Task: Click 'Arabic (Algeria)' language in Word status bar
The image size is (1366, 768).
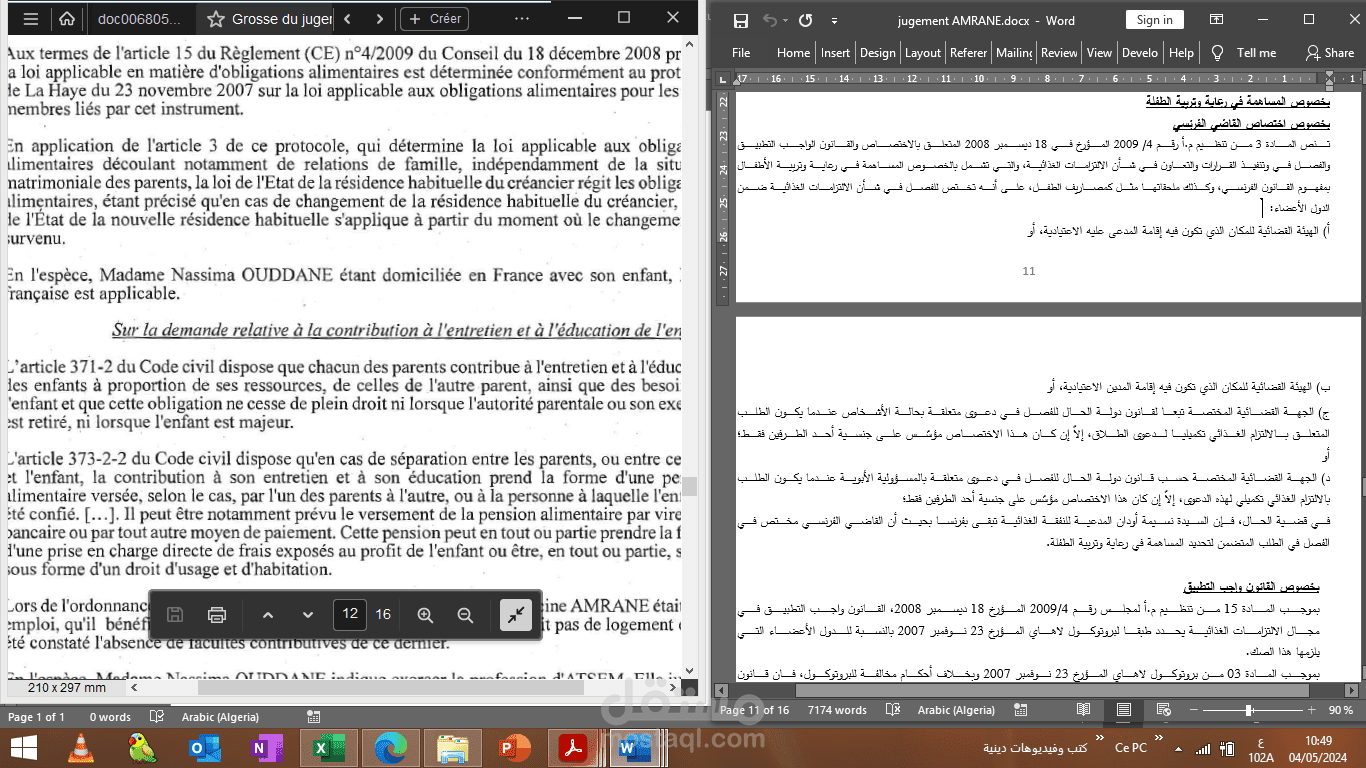Action: click(956, 710)
